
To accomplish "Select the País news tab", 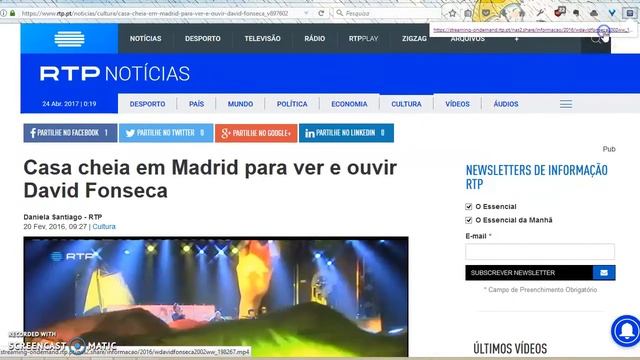I will pos(196,104).
